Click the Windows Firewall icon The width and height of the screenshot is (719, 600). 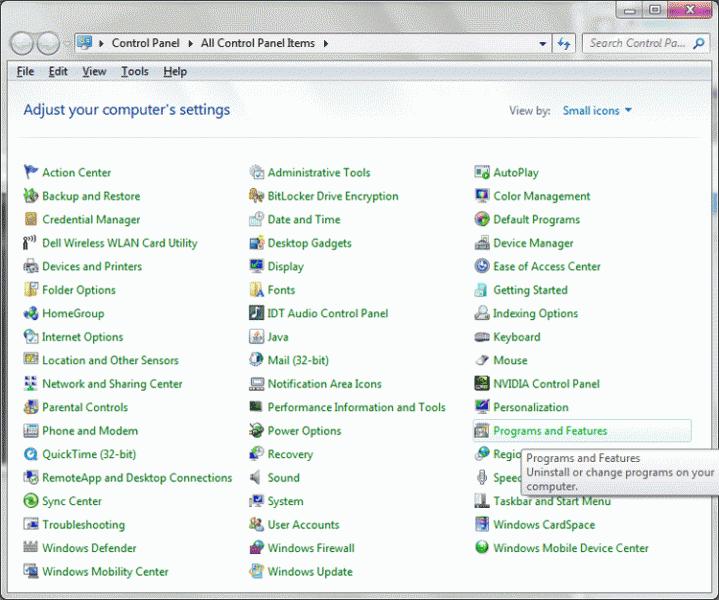257,548
